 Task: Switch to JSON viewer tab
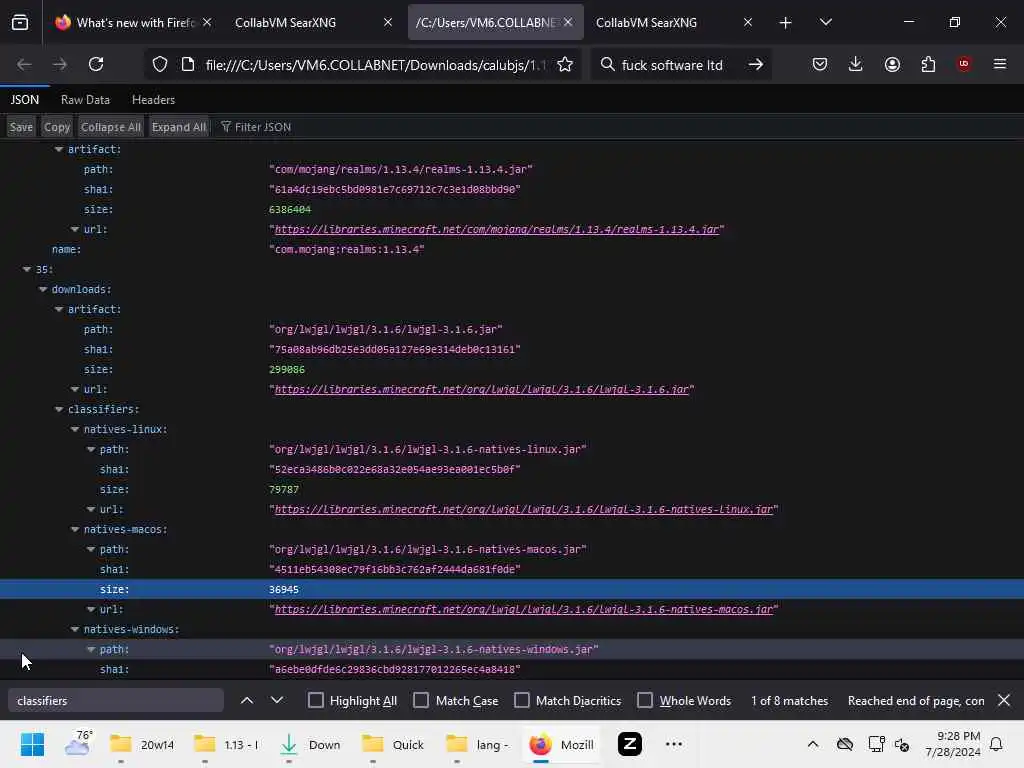(x=25, y=100)
